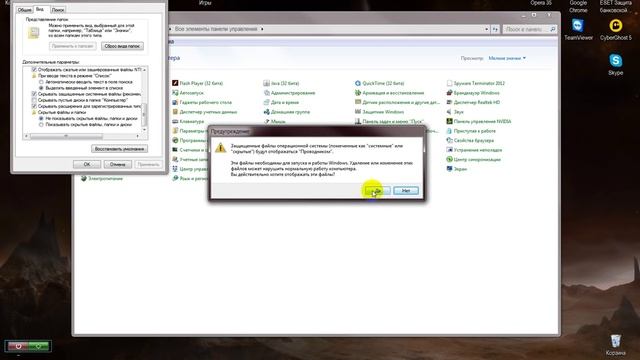640x360 pixels.
Task: Open Панель управления NVIDIA icon
Action: click(x=479, y=122)
